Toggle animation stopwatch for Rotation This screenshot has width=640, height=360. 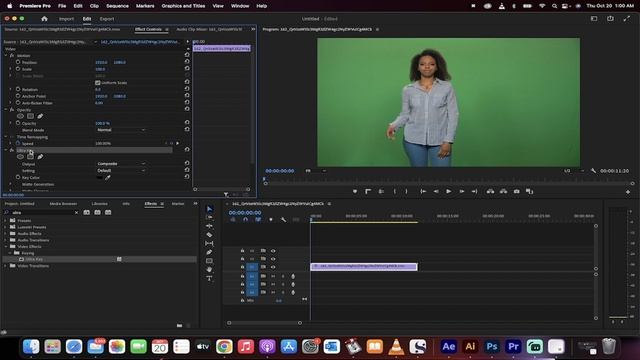click(x=18, y=89)
